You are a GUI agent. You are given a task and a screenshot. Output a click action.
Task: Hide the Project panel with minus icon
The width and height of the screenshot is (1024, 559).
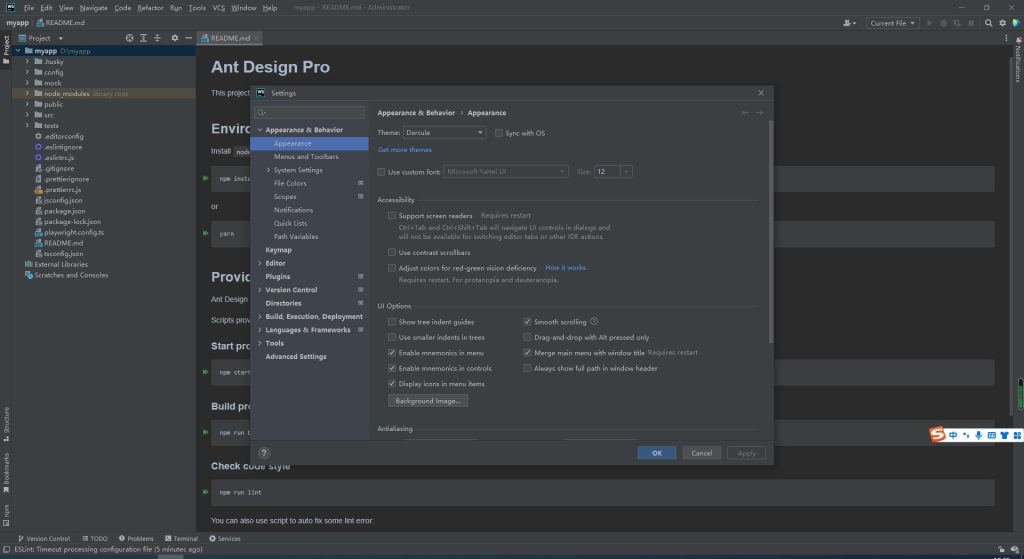(188, 38)
